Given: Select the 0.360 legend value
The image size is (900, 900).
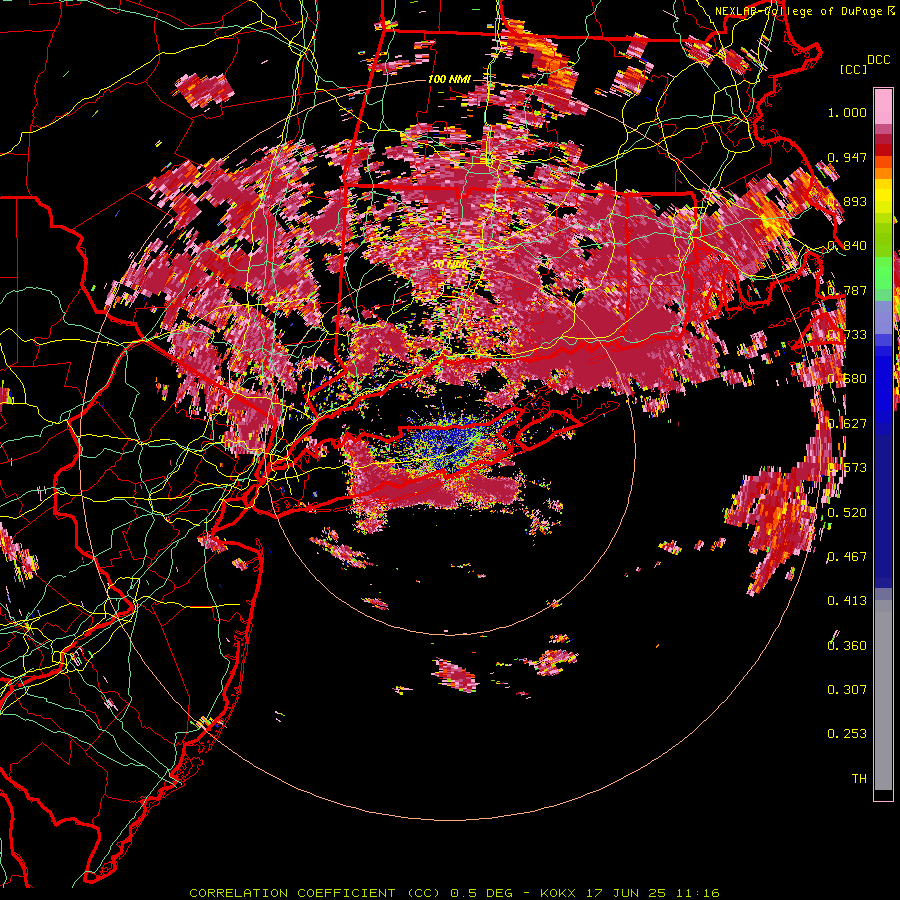Looking at the screenshot, I should click(847, 645).
